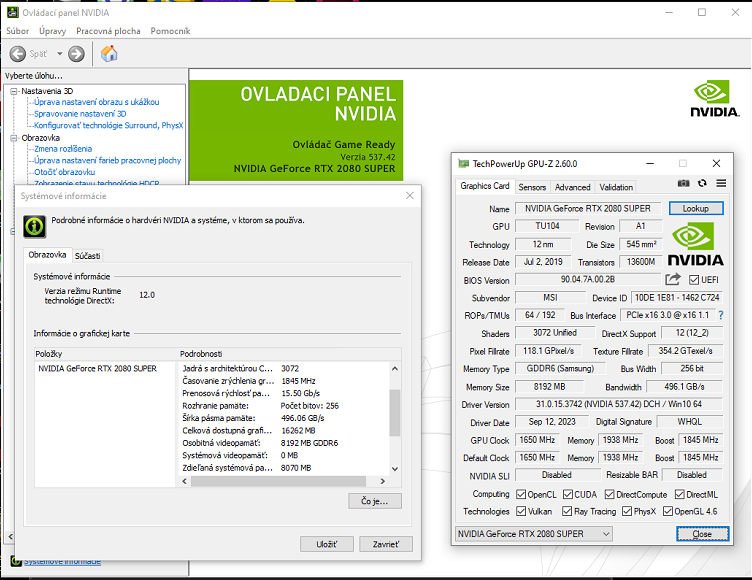The width and height of the screenshot is (752, 580).
Task: Click the forward arrow navigation icon
Action: coord(76,53)
